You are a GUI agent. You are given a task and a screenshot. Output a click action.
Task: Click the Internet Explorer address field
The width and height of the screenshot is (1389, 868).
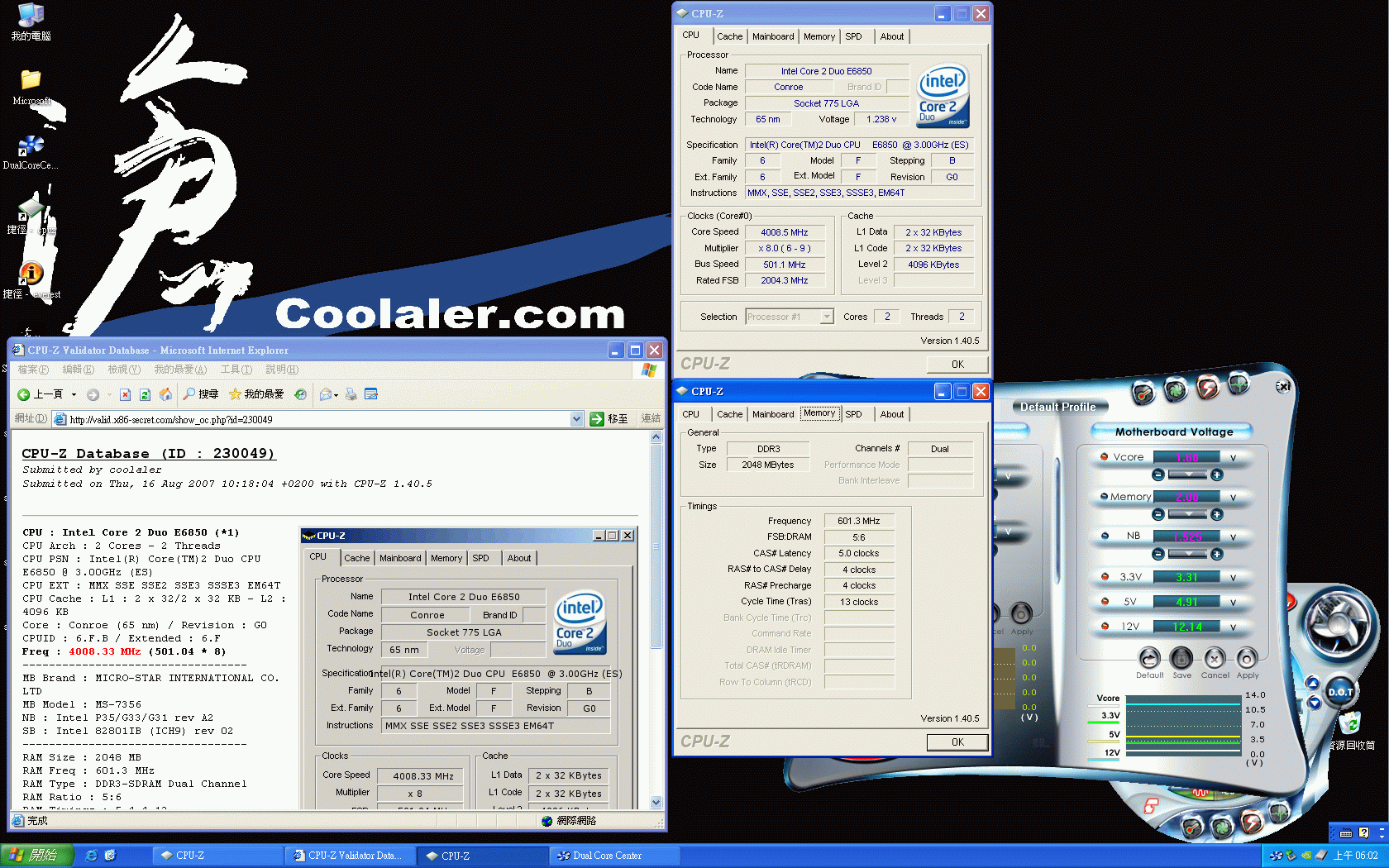[318, 419]
